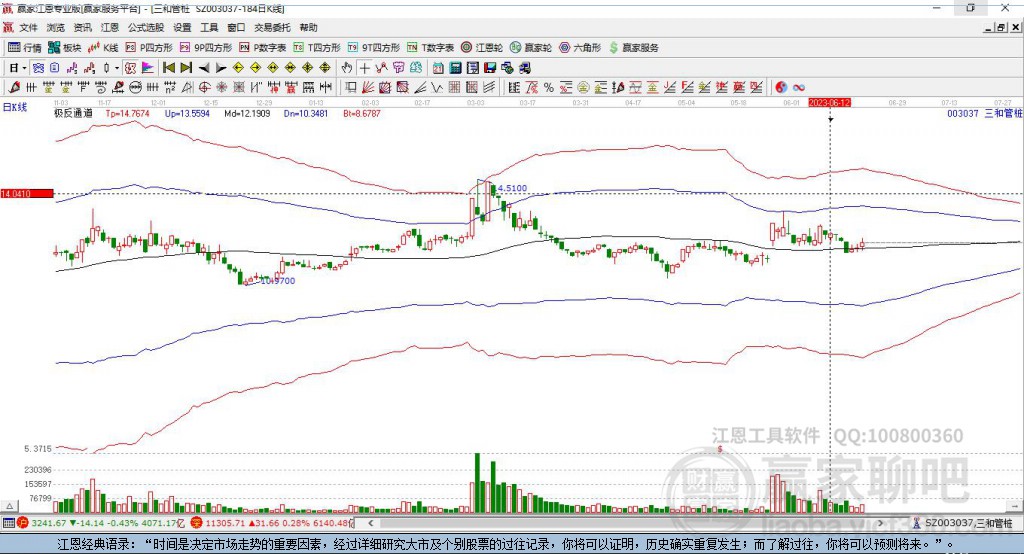Open the 9P四方形 tool
Screen dimensions: 1024x554
click(x=206, y=48)
